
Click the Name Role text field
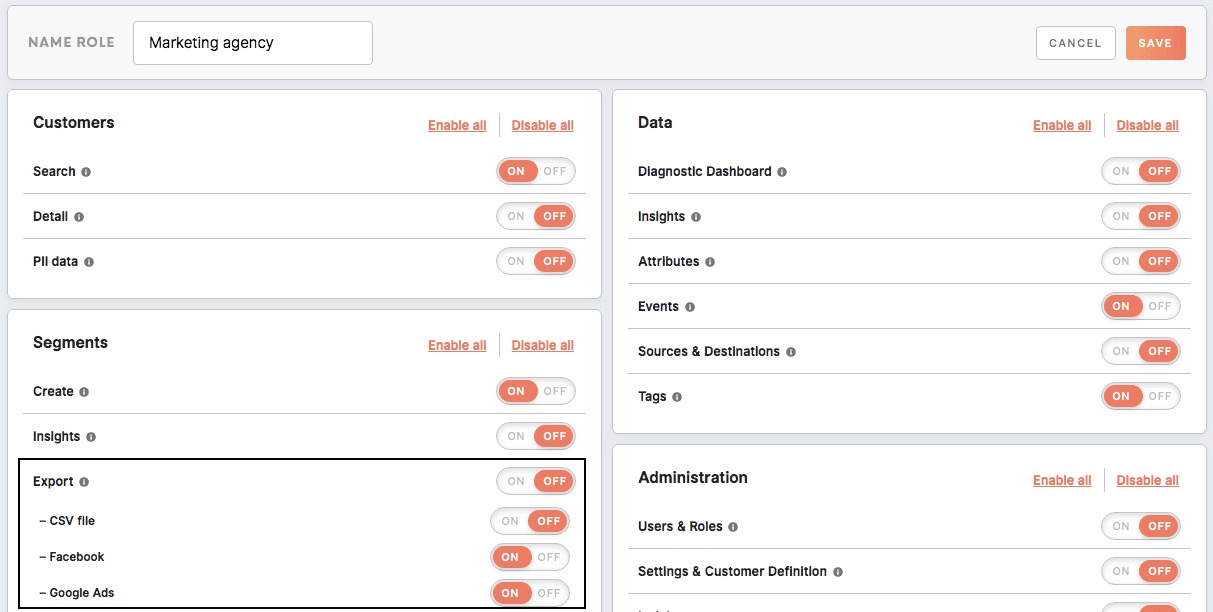pyautogui.click(x=253, y=43)
